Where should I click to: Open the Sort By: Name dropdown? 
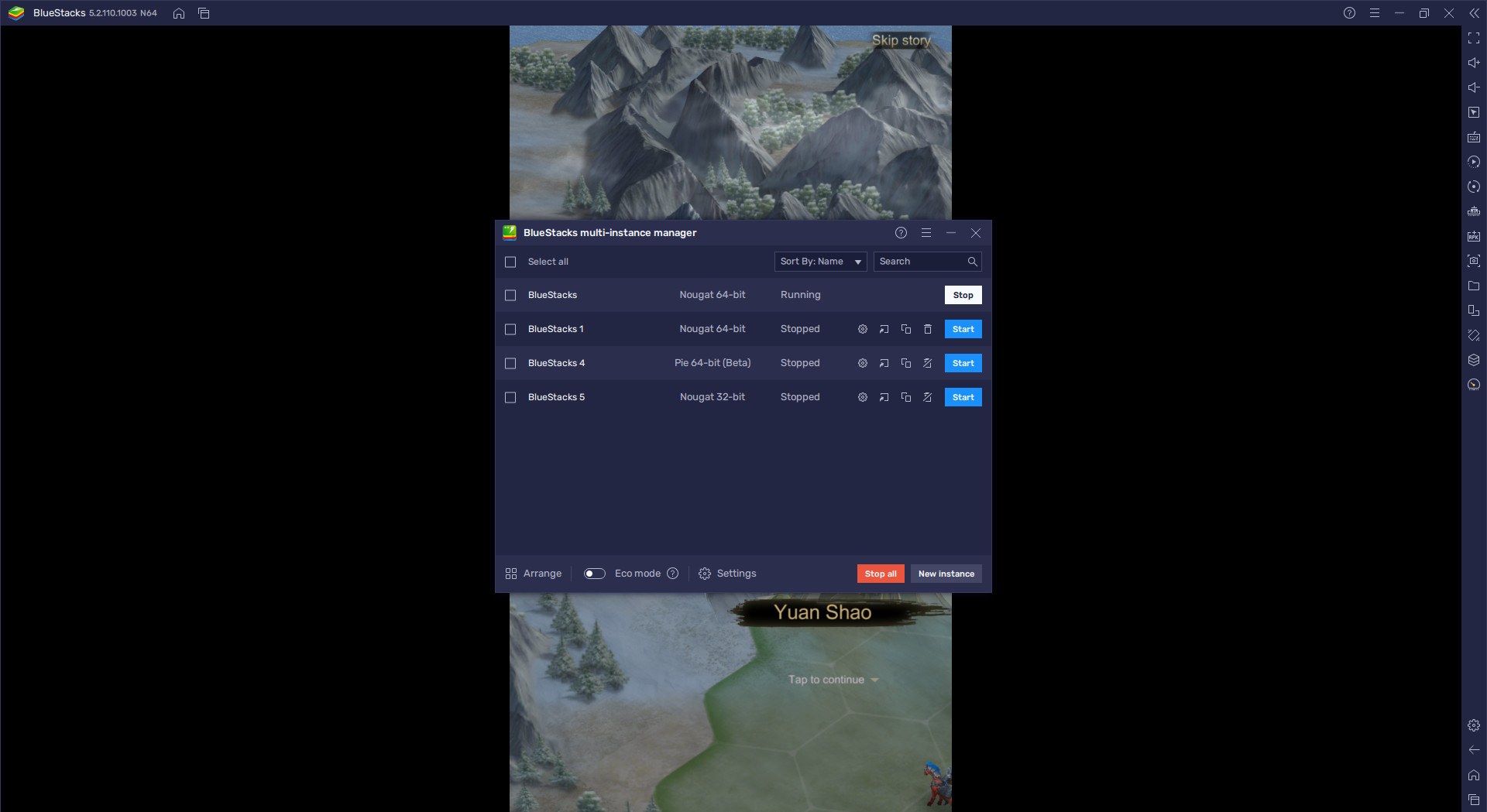[x=820, y=262]
